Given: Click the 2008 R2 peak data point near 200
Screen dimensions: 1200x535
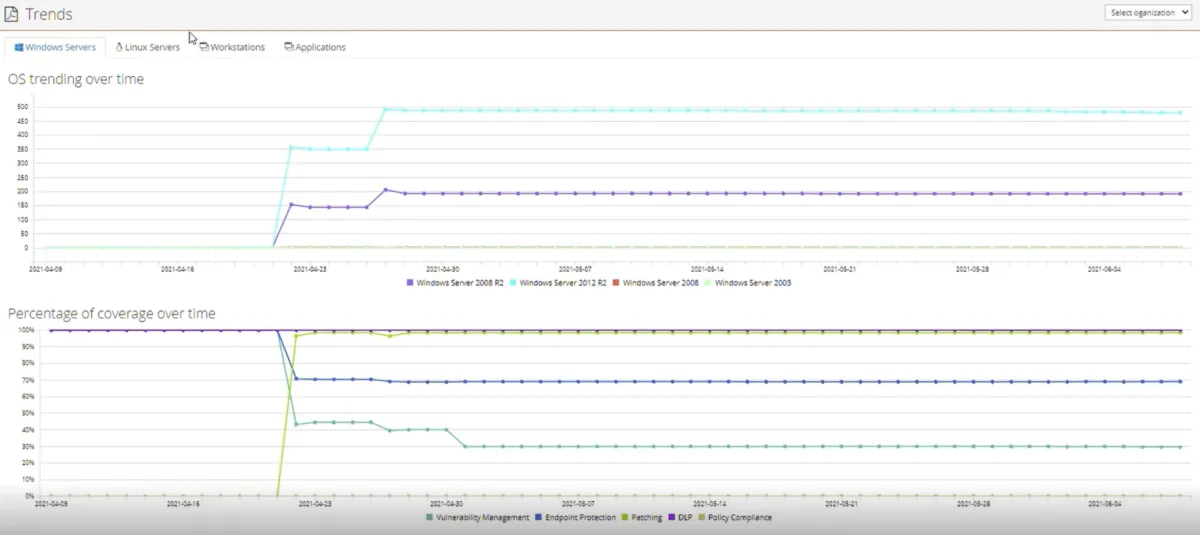Looking at the screenshot, I should click(385, 190).
